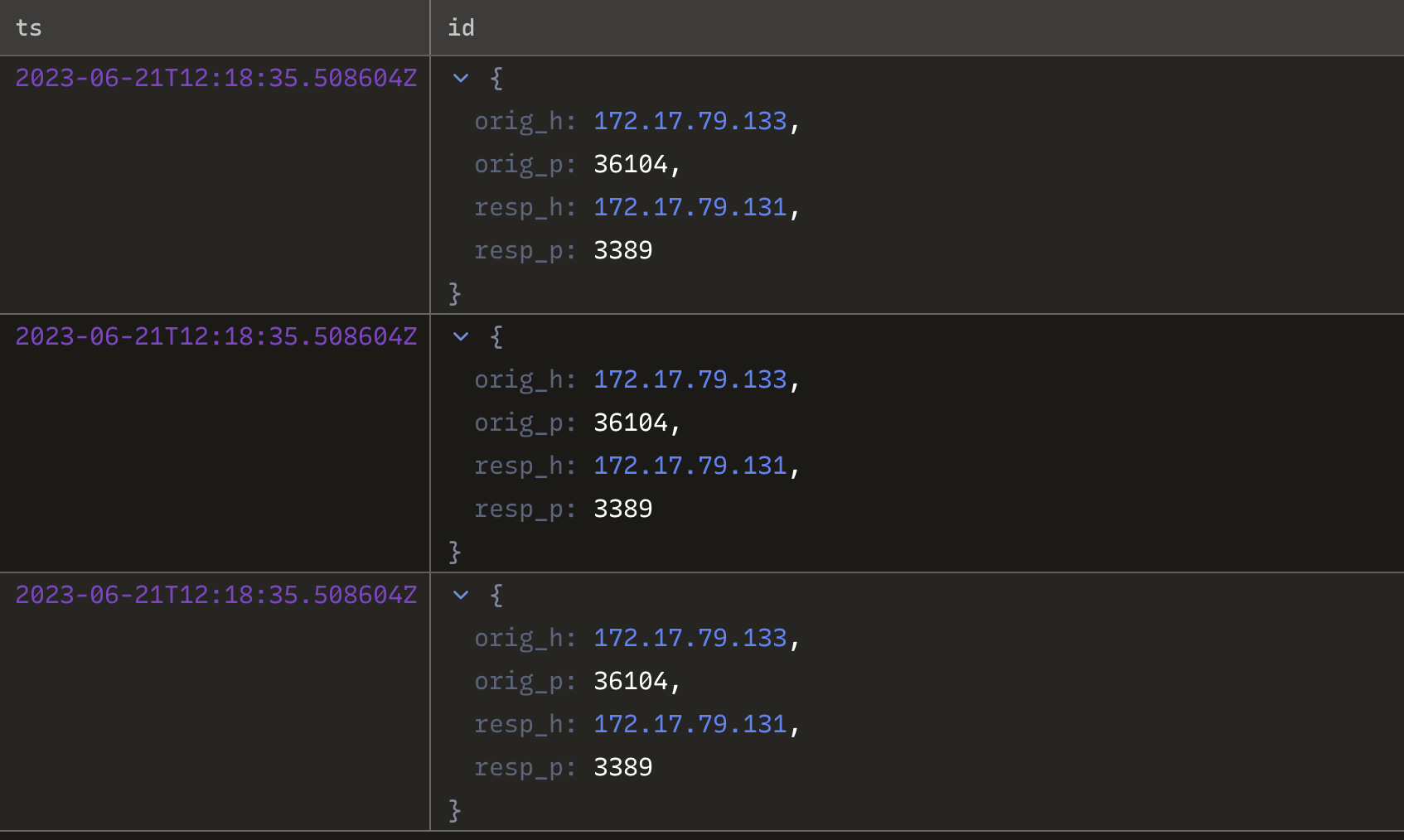Image resolution: width=1404 pixels, height=840 pixels.
Task: Click resp_h IP 172.17.79.131 in first row
Action: click(690, 207)
